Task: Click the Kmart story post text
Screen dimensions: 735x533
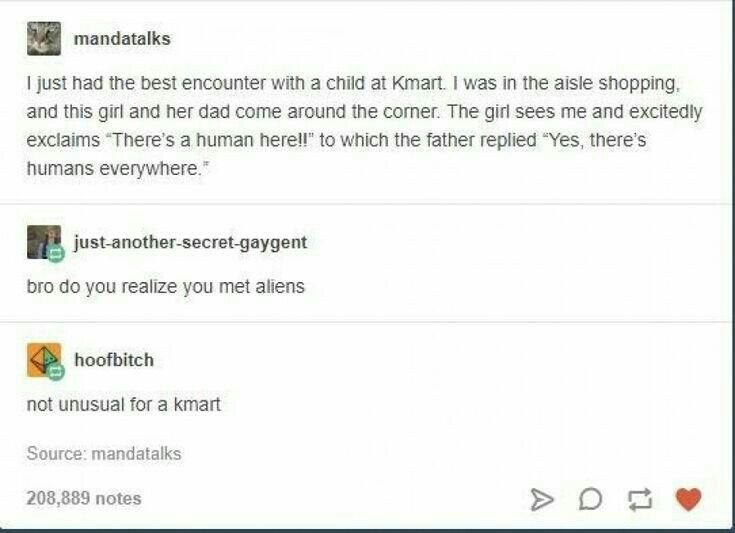Action: pos(364,126)
